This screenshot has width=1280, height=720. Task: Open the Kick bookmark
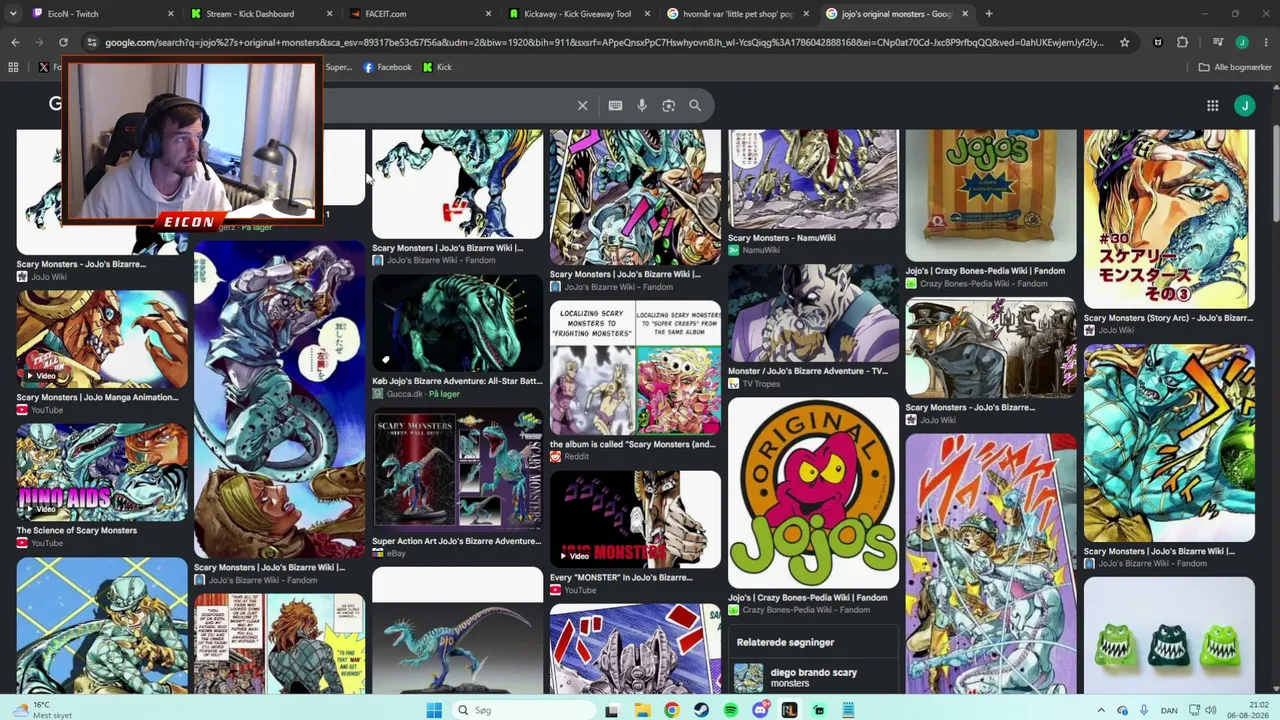point(437,67)
